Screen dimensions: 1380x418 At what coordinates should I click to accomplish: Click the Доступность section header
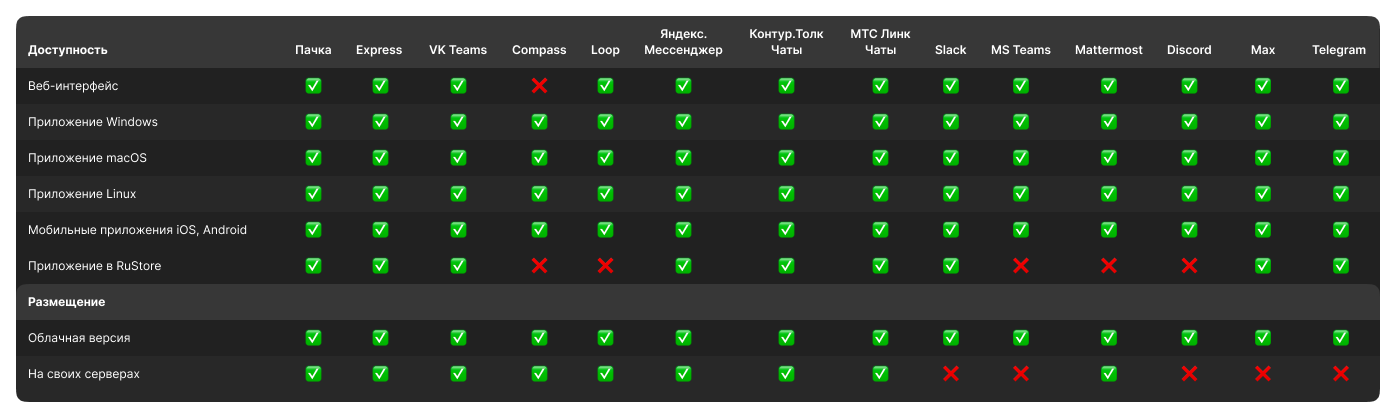68,50
